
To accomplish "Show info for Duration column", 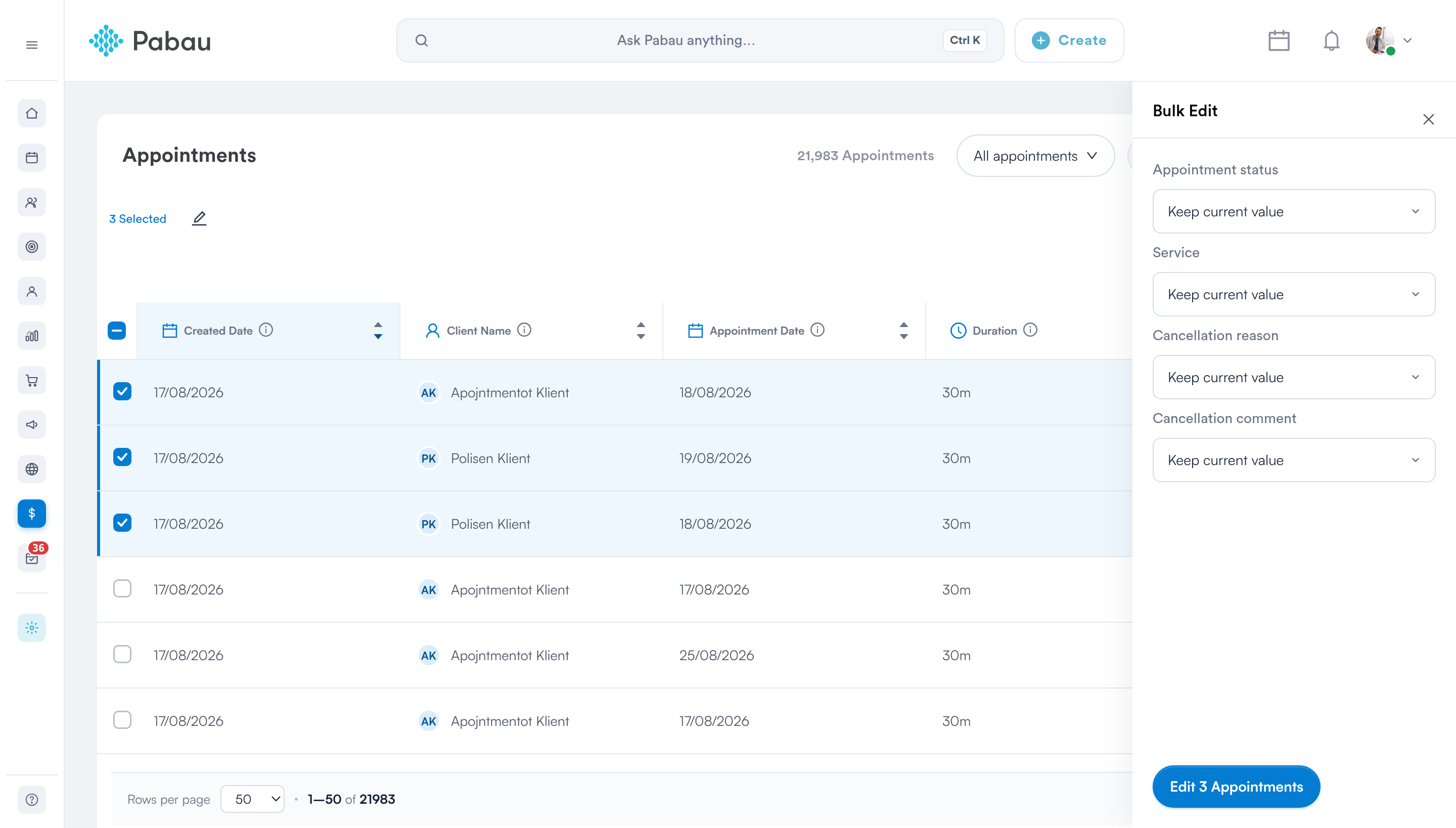I will pos(1030,330).
